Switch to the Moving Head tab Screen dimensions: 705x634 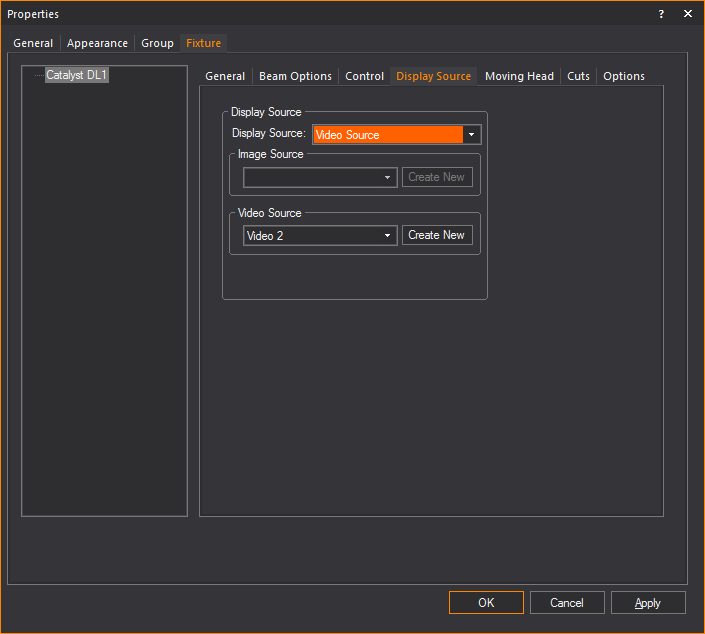coord(519,76)
